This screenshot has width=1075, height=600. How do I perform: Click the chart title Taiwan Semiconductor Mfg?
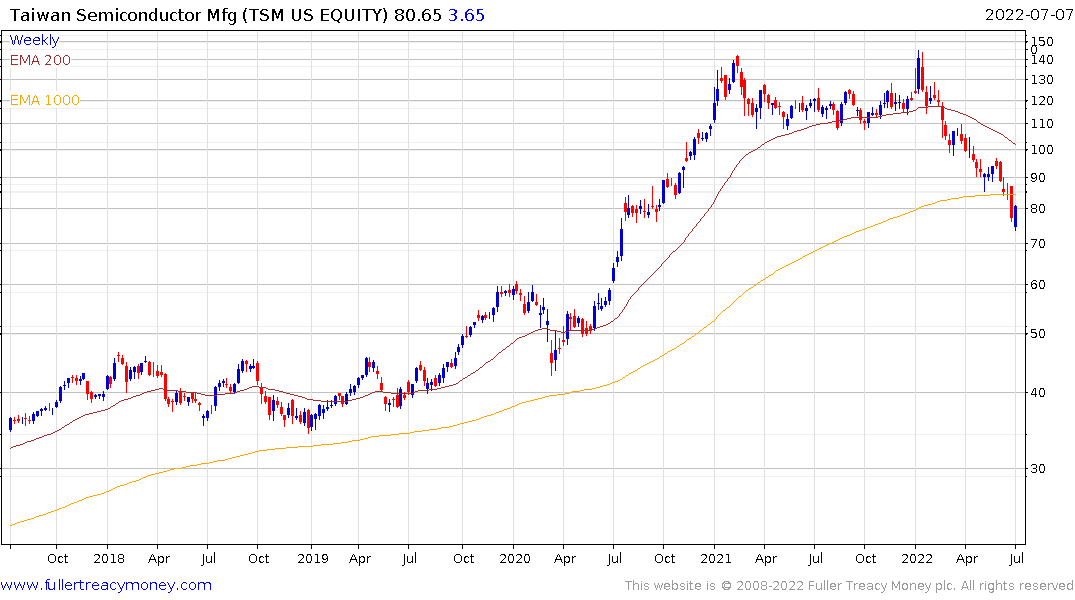[x=124, y=15]
